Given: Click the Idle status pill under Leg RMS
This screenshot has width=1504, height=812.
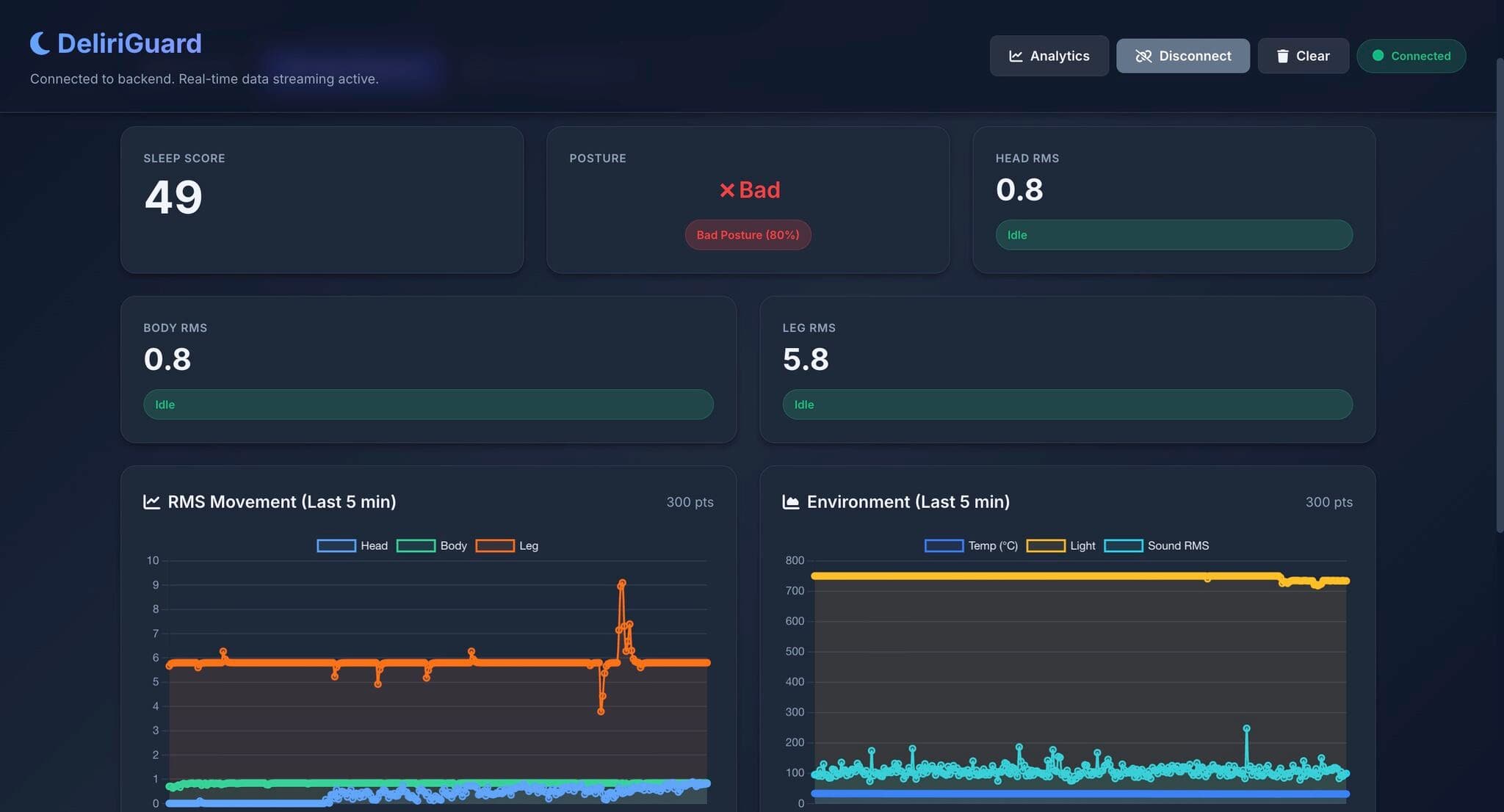Looking at the screenshot, I should coord(1068,405).
